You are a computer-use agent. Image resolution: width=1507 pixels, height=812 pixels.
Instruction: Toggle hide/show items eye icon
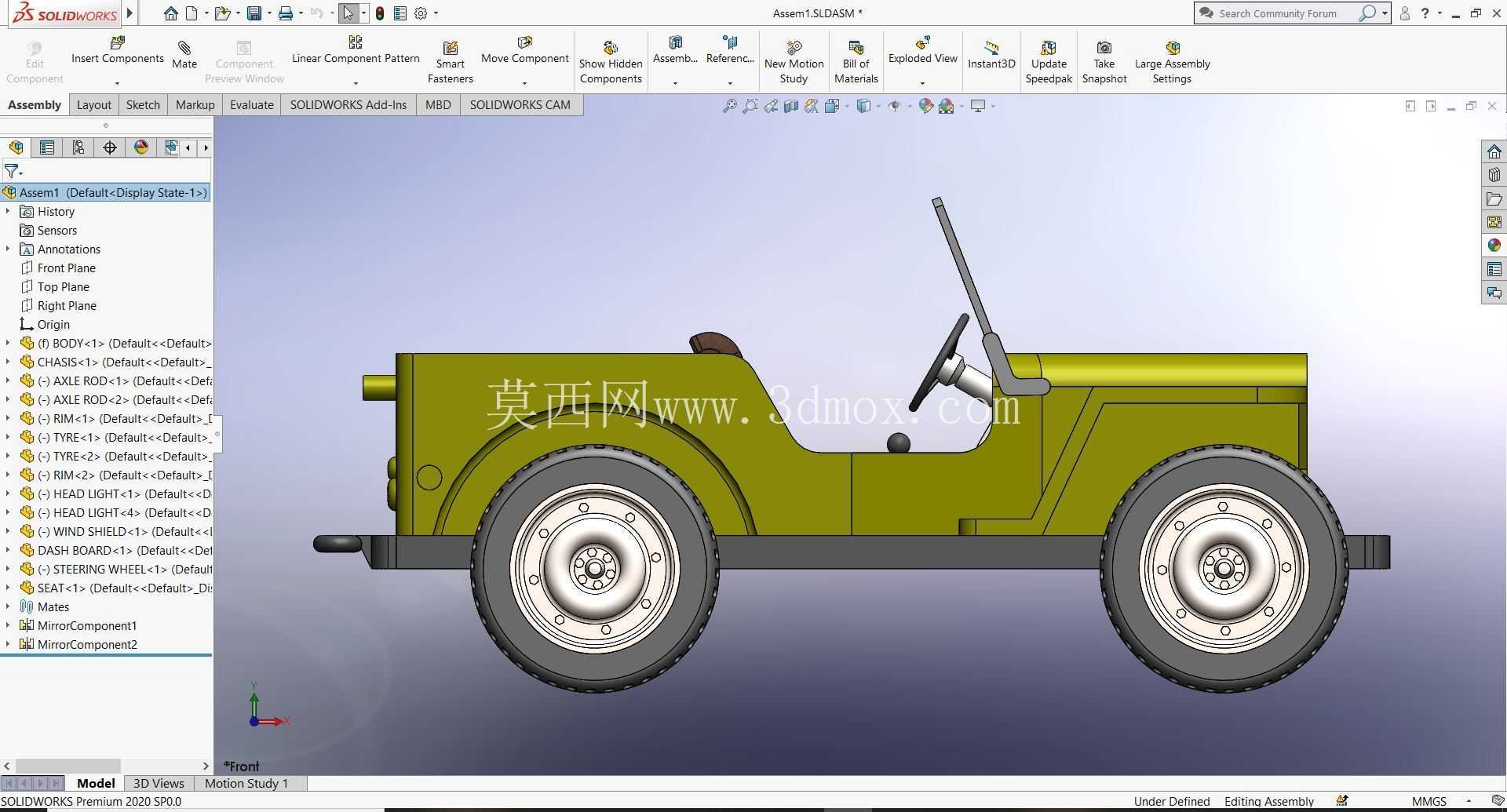[x=894, y=106]
